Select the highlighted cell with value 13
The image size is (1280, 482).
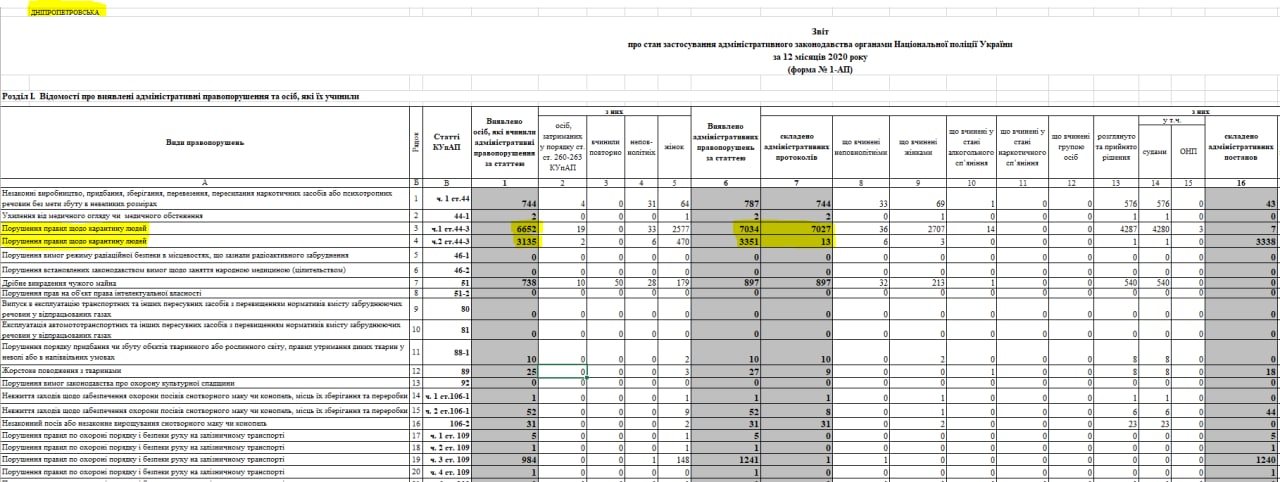(796, 241)
